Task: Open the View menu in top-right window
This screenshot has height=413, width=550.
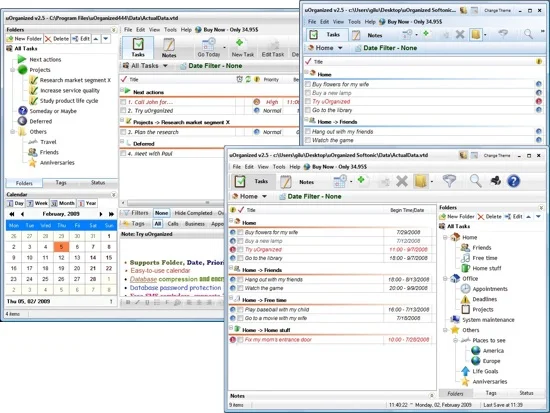Action: 338,22
